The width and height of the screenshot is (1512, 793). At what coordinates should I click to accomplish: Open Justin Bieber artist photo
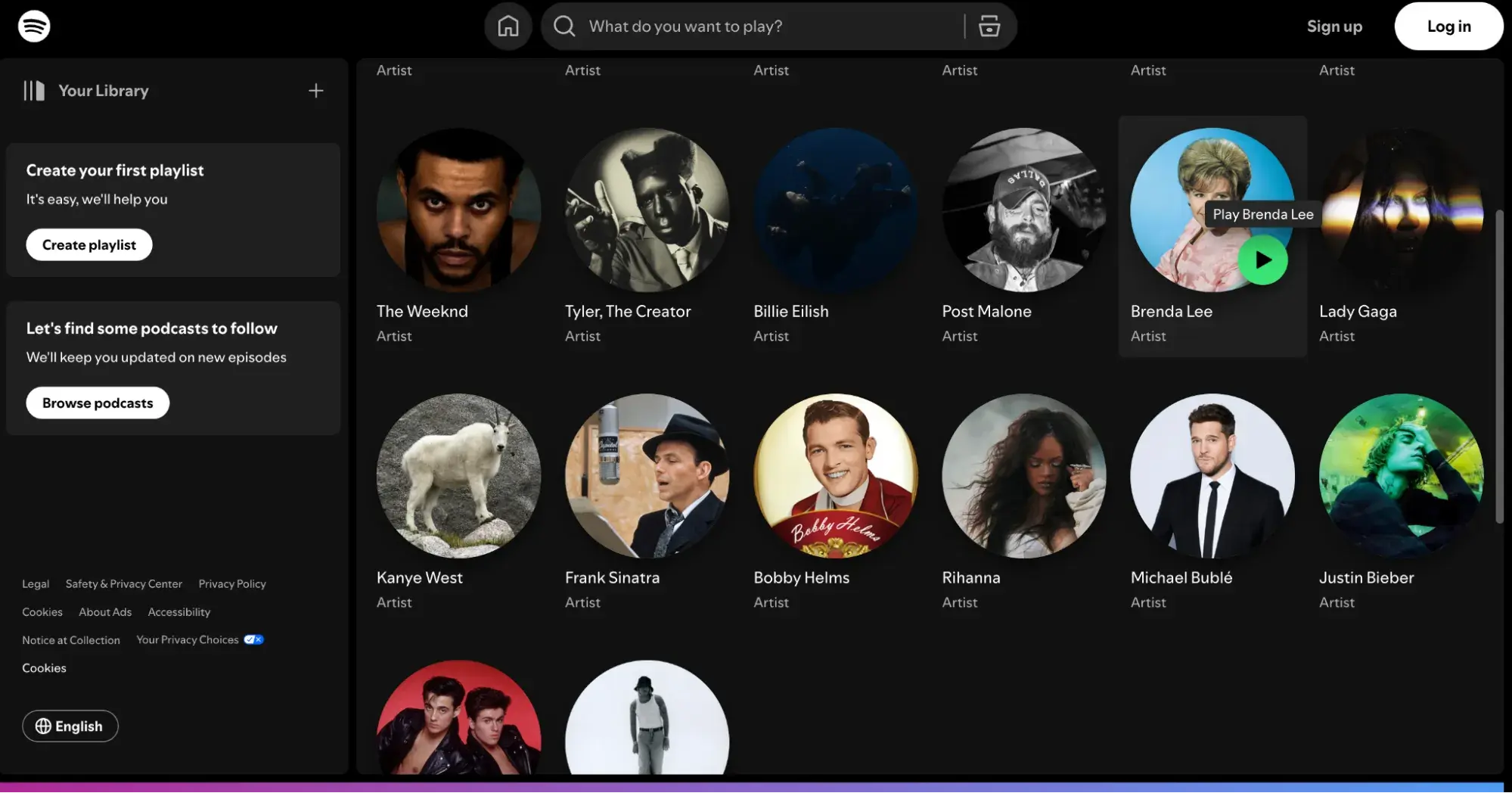[x=1402, y=476]
